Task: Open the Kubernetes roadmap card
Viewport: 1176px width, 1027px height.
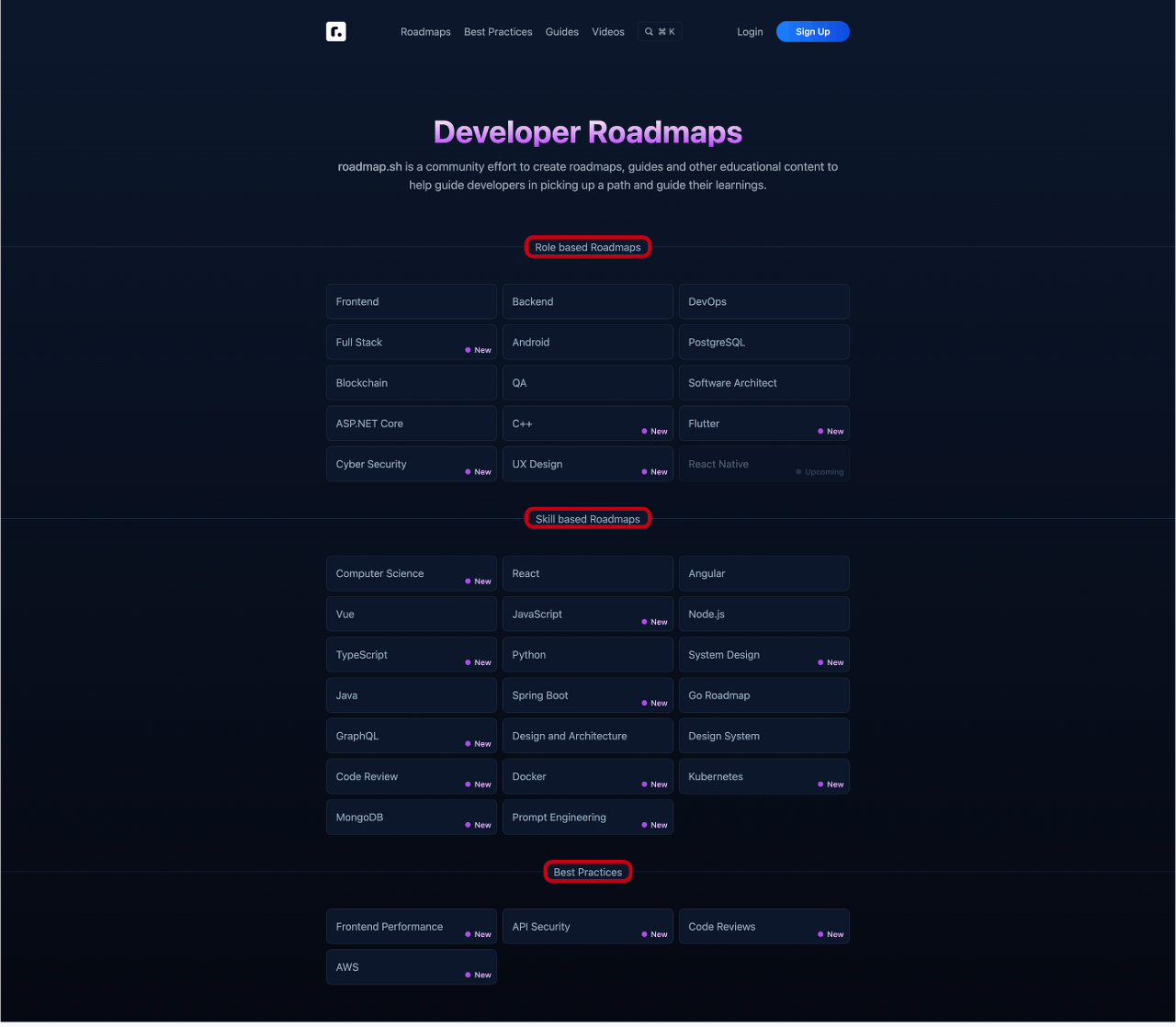Action: tap(764, 776)
